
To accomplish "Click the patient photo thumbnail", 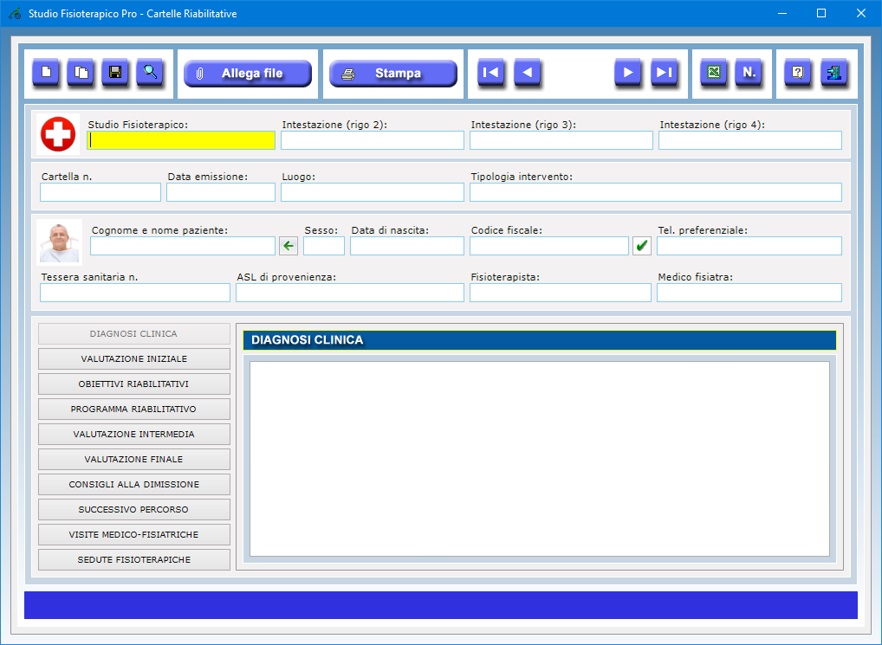I will tap(59, 242).
